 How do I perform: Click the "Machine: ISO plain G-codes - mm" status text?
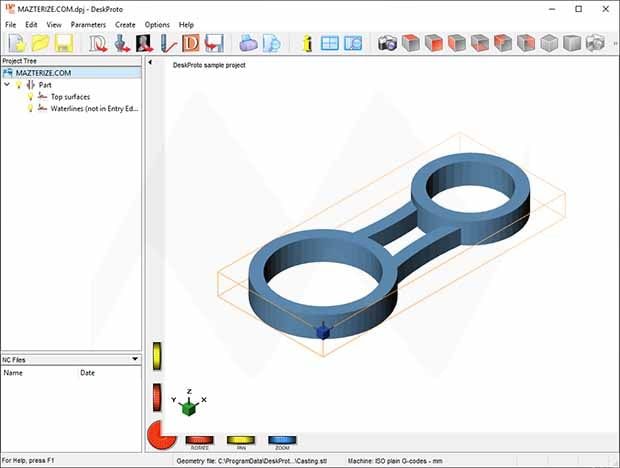(395, 461)
